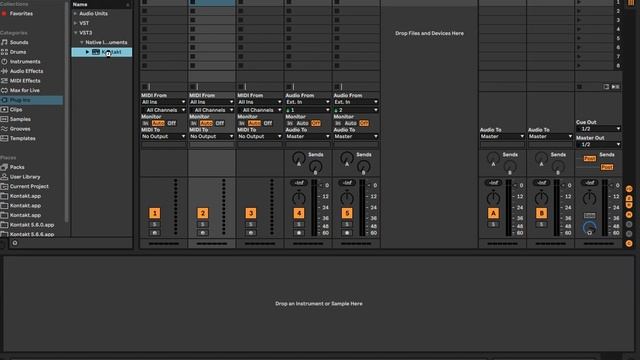This screenshot has height=360, width=640.
Task: Open the Sounds category icon
Action: coord(4,42)
